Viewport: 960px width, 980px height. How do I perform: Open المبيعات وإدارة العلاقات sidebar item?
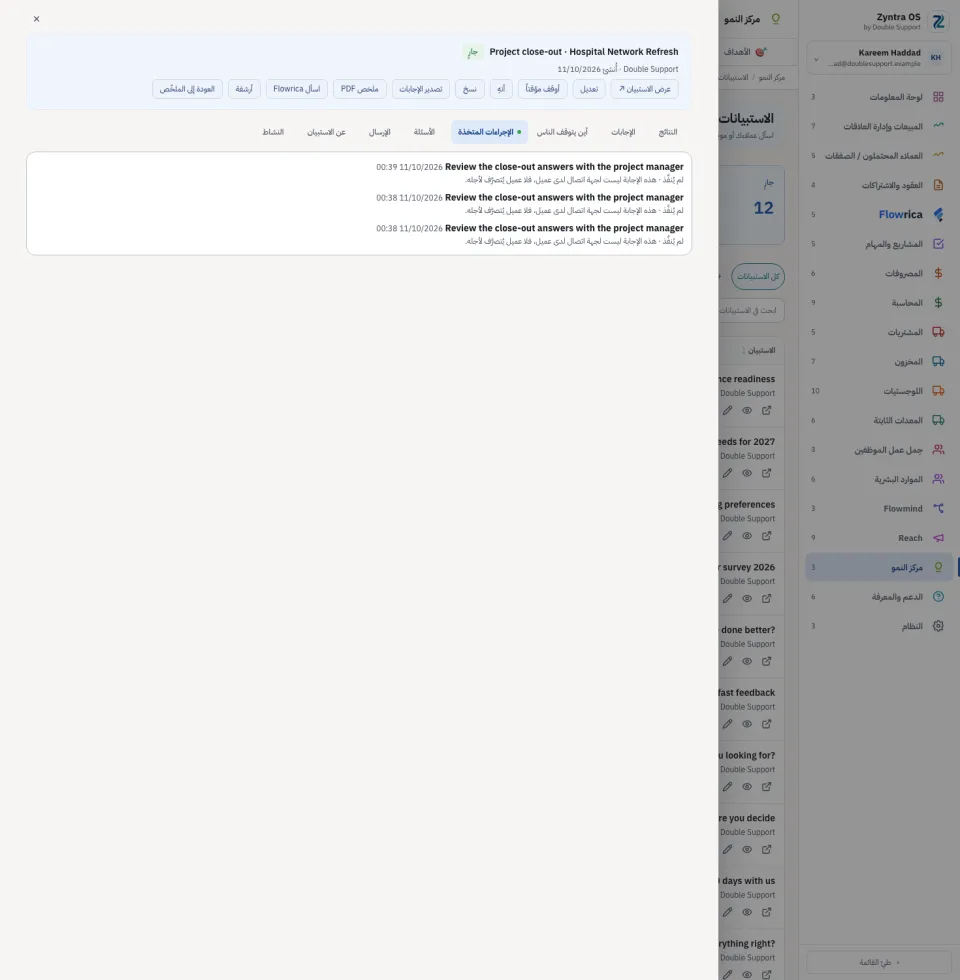(878, 126)
